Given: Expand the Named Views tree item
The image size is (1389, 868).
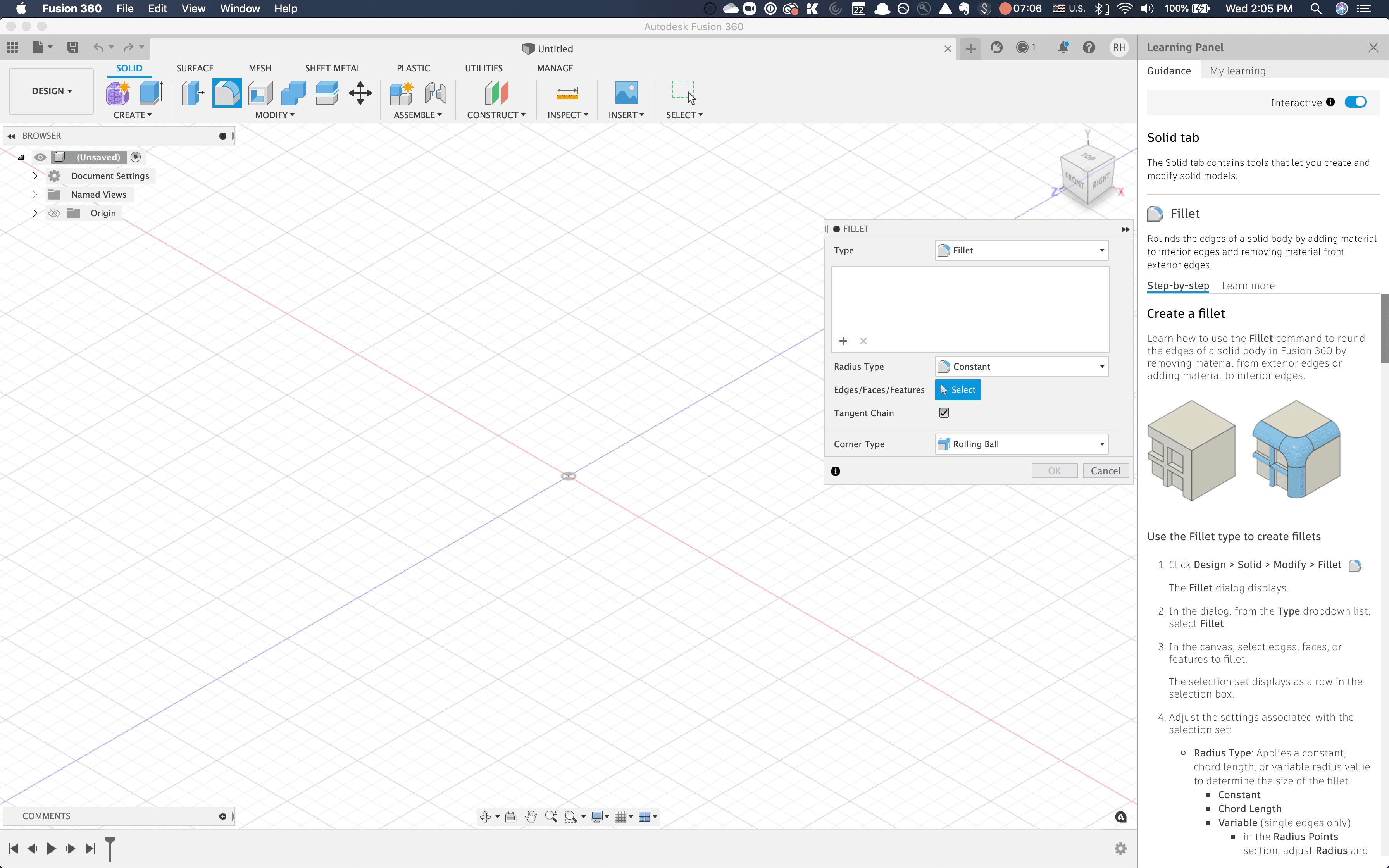Looking at the screenshot, I should click(x=34, y=194).
